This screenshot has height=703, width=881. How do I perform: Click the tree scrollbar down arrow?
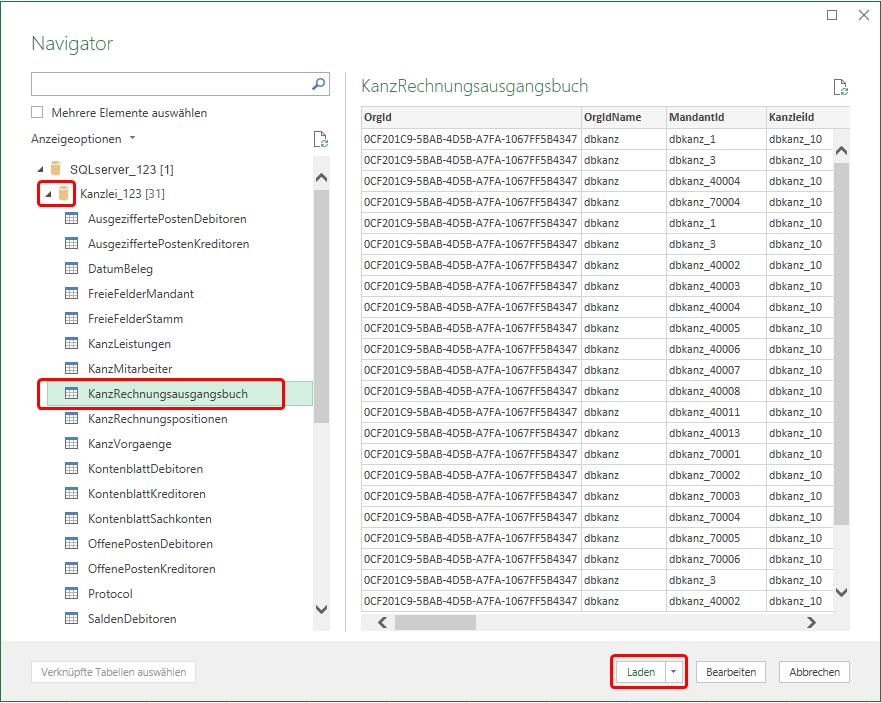coord(321,609)
